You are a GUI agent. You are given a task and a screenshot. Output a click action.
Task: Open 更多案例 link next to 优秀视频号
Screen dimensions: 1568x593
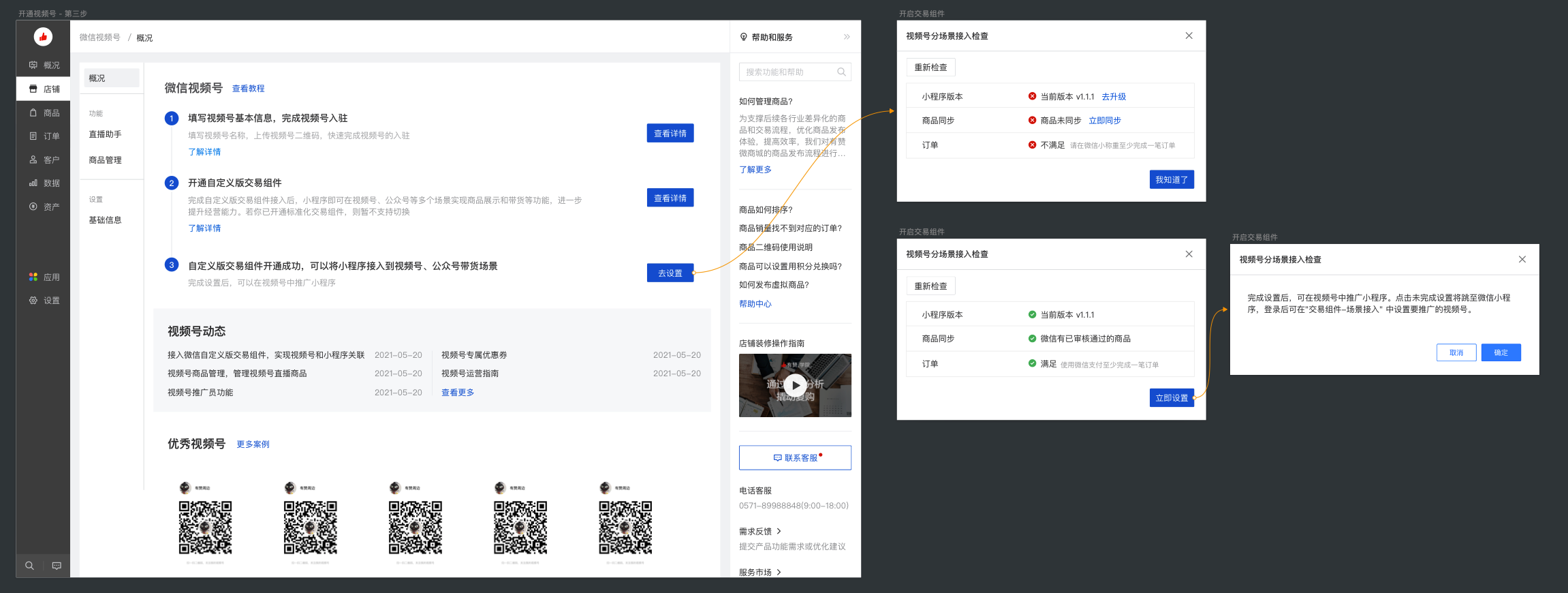coord(253,444)
